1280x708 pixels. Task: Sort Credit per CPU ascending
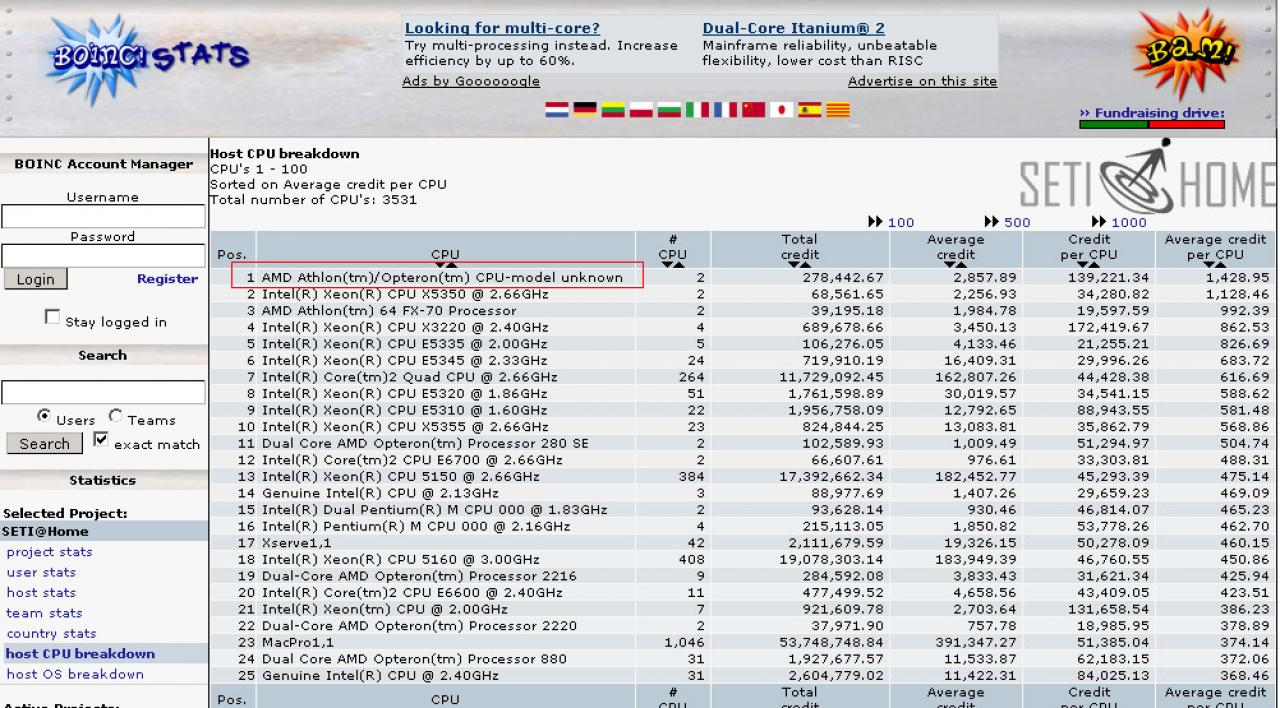pos(1094,265)
